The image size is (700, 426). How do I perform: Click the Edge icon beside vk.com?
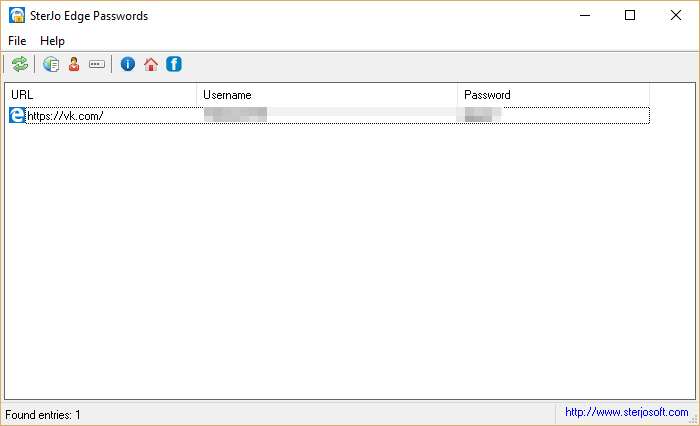coord(17,116)
